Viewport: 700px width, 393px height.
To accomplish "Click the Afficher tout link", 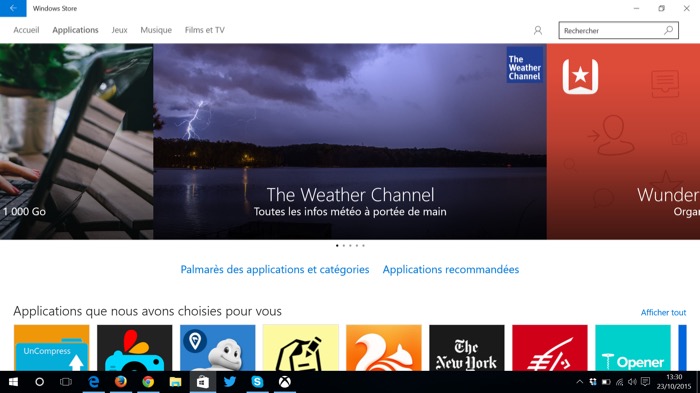I will coord(663,313).
